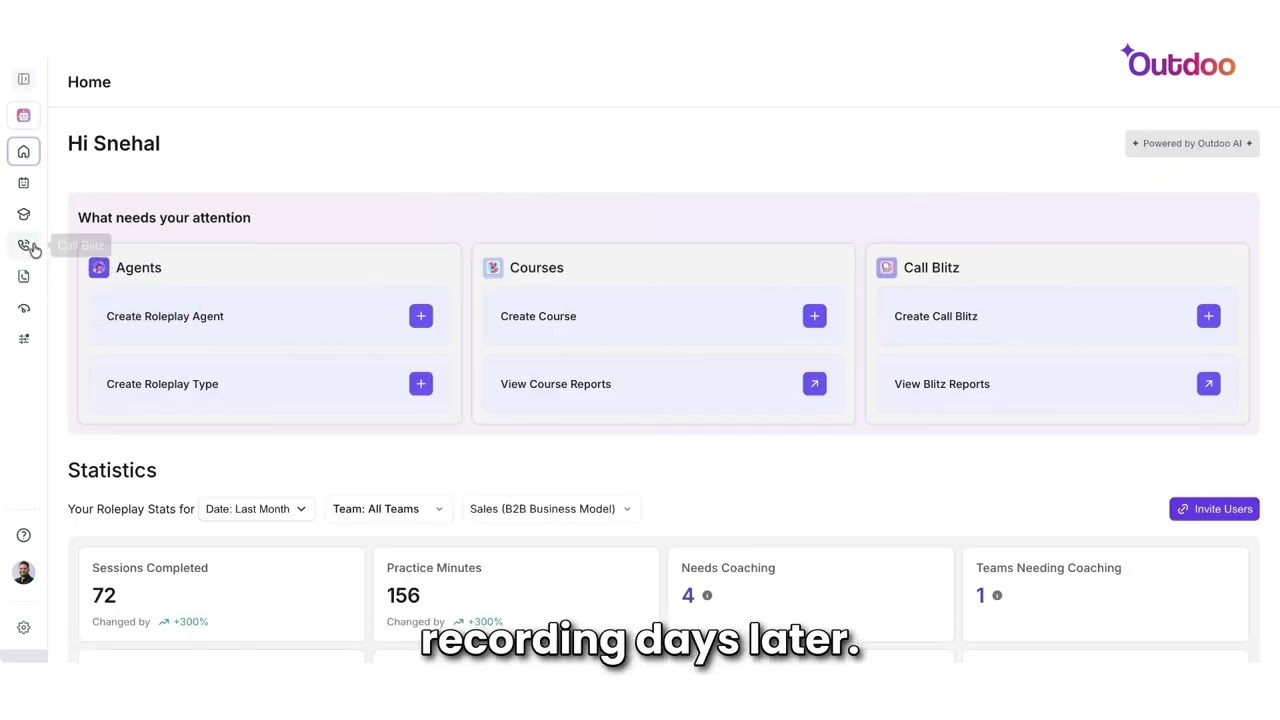The image size is (1280, 720).
Task: Expand the Date: Last Month dropdown
Action: (x=255, y=509)
